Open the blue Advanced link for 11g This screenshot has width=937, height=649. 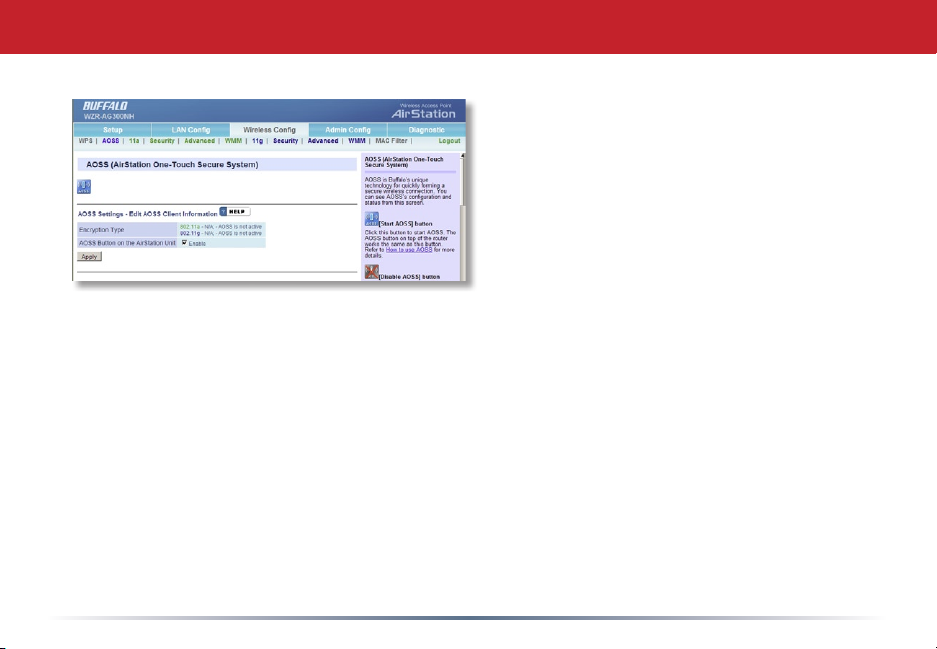(323, 141)
